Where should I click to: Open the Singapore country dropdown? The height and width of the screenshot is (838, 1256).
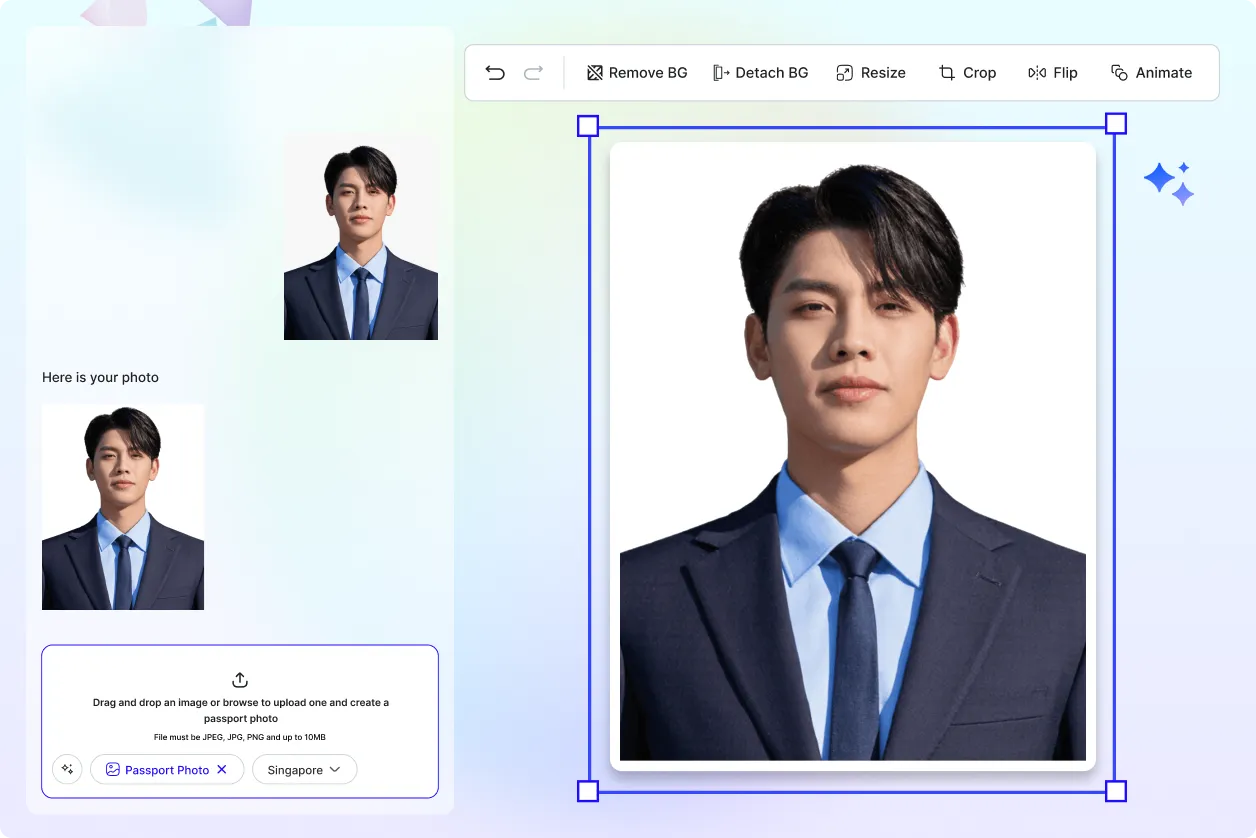304,769
